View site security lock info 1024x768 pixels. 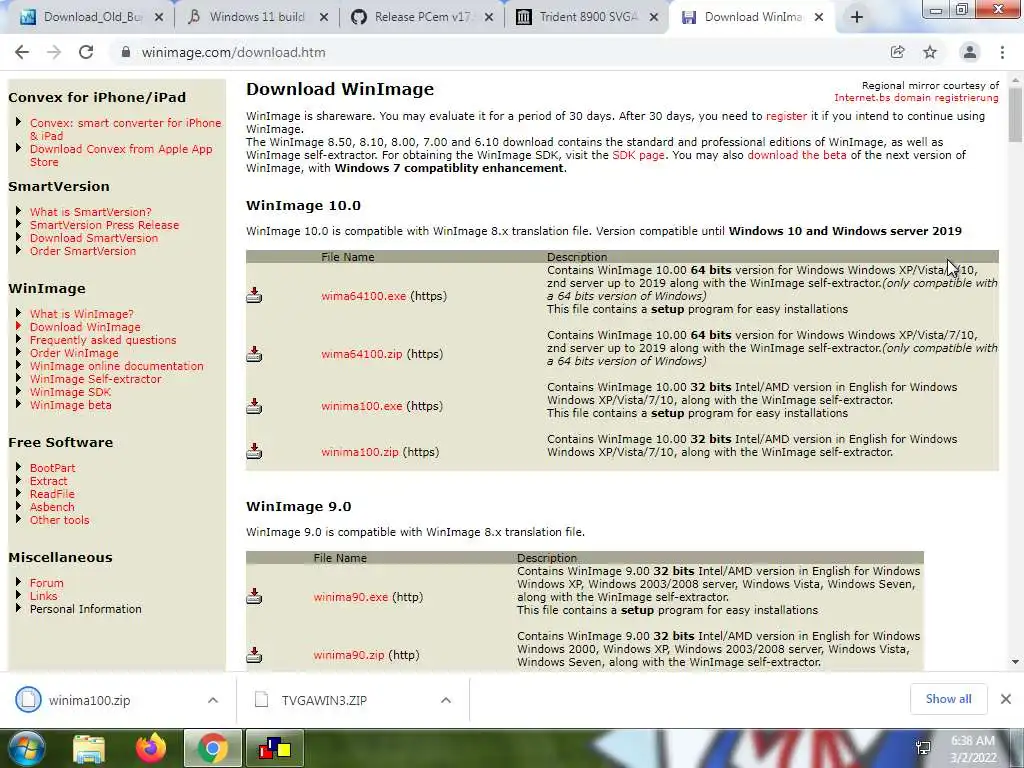(125, 52)
